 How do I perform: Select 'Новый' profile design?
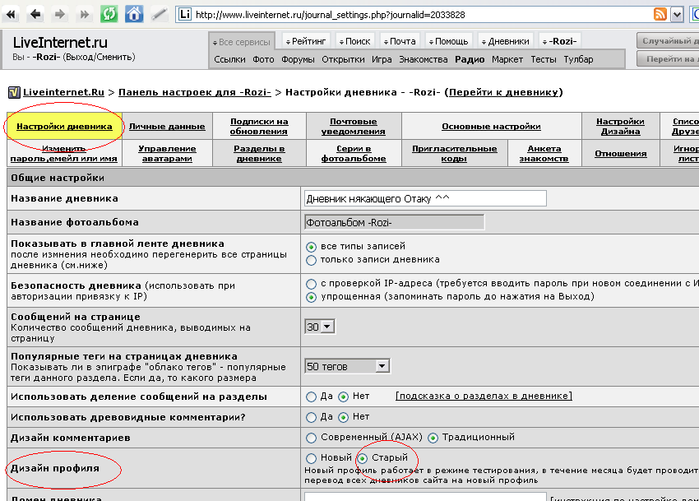[x=311, y=458]
